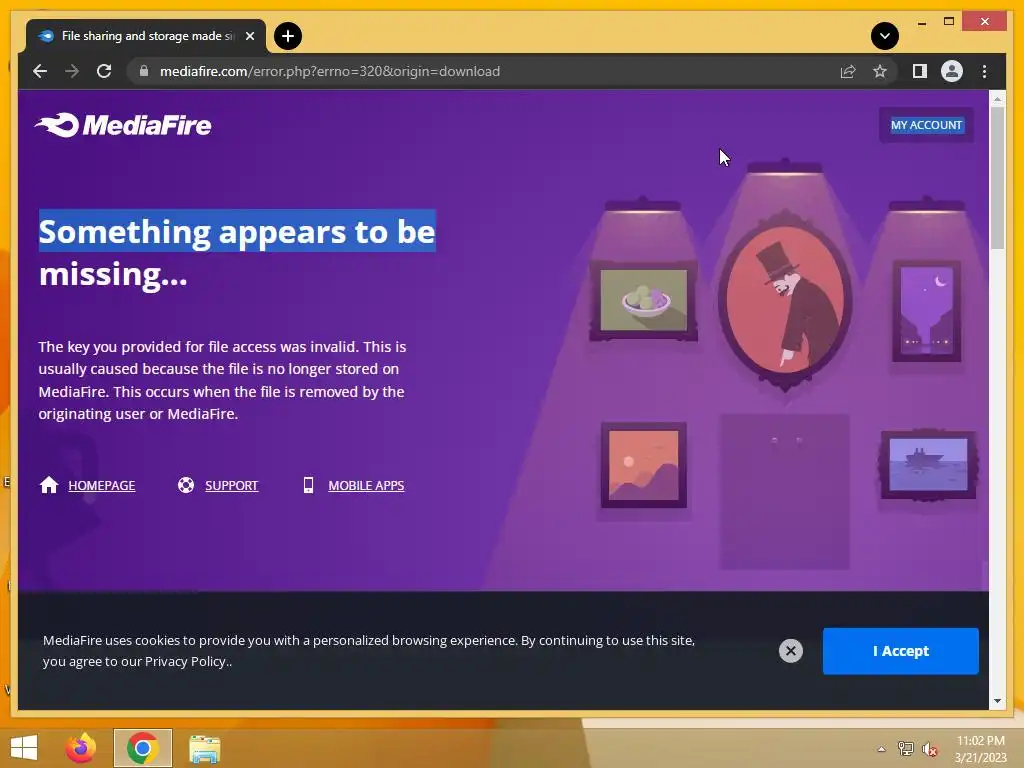1024x768 pixels.
Task: Open the Chrome profile avatar
Action: tap(952, 71)
